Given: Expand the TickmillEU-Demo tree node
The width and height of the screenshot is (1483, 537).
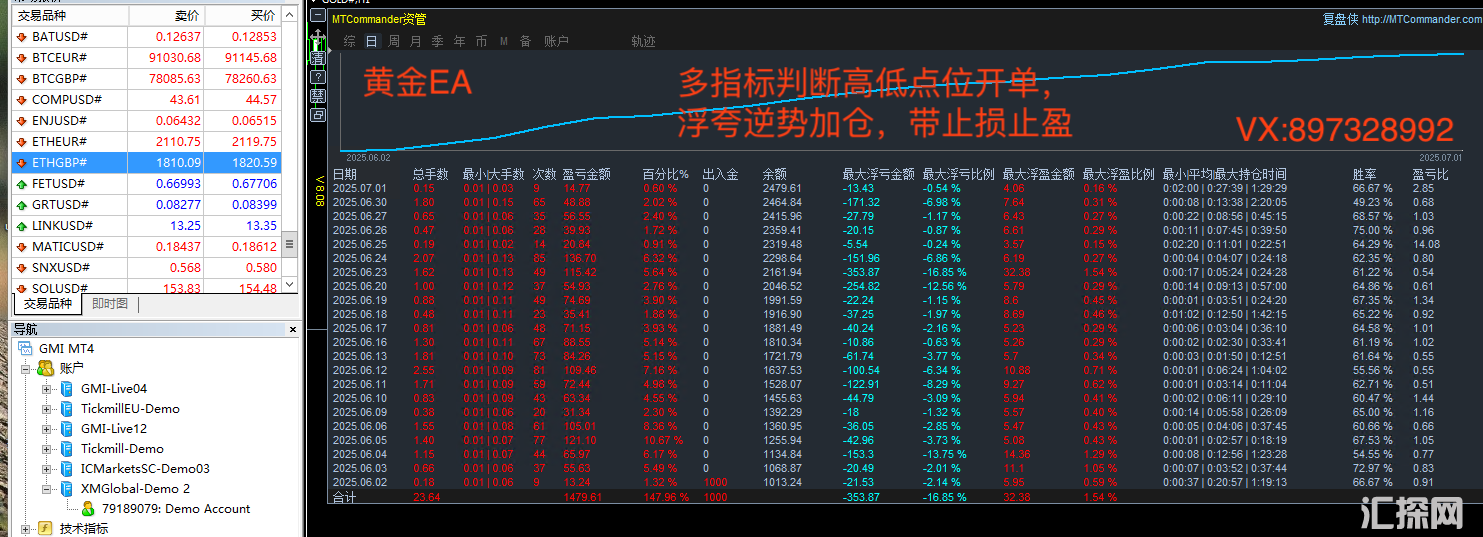Looking at the screenshot, I should tap(47, 409).
